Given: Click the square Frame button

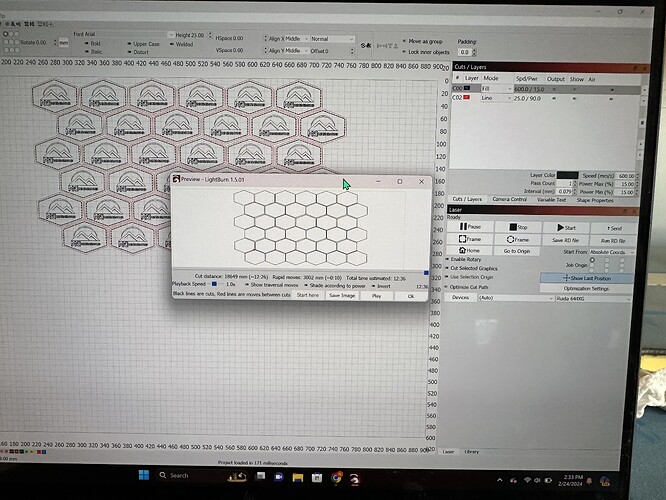Looking at the screenshot, I should 470,239.
